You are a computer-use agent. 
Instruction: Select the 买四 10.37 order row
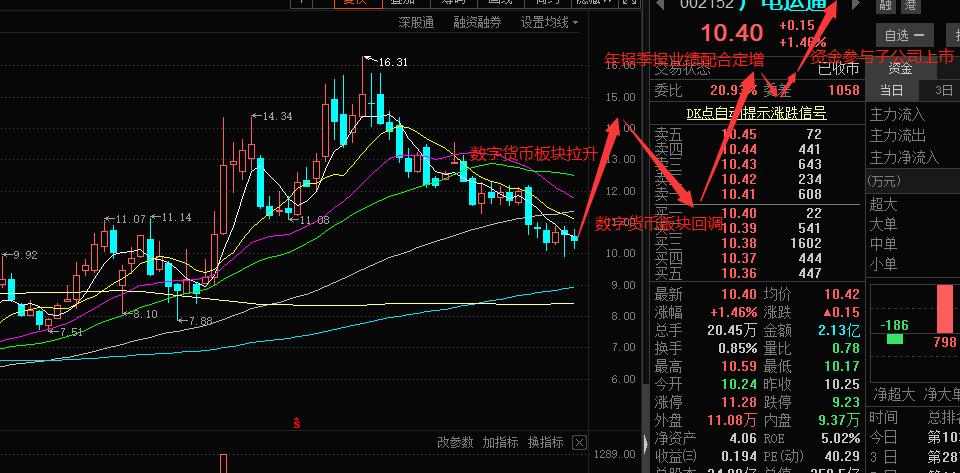pyautogui.click(x=756, y=258)
